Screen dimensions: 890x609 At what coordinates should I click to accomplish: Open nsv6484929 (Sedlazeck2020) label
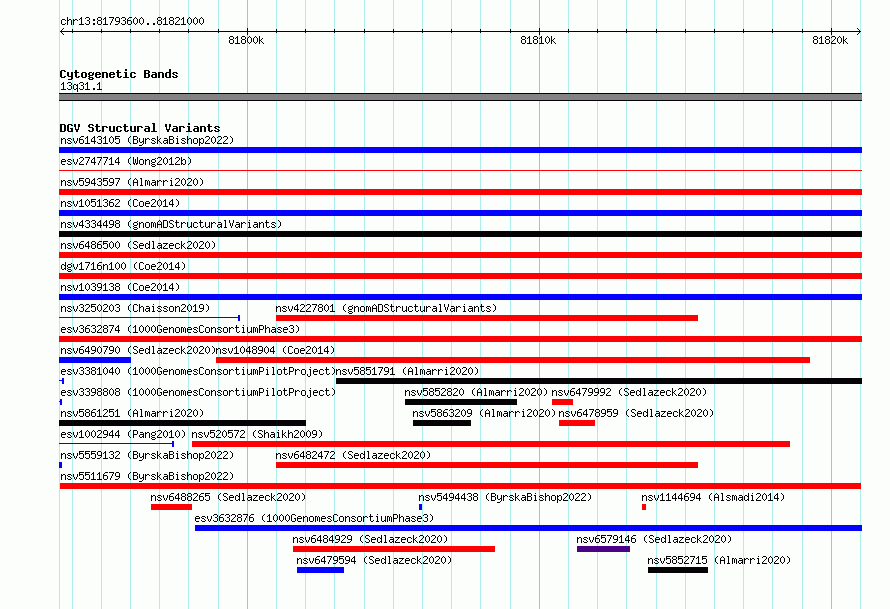tap(370, 539)
